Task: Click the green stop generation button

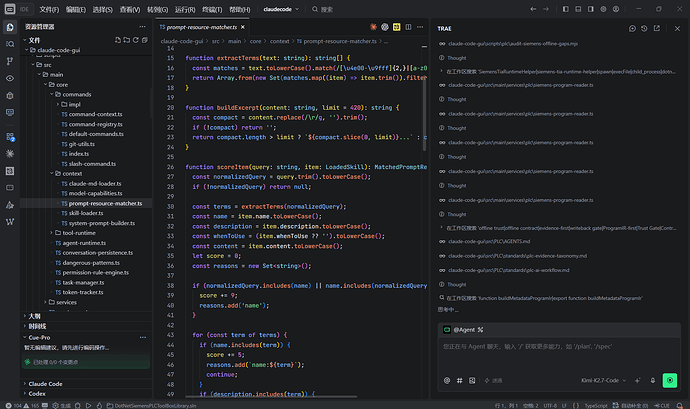Action: [x=670, y=380]
